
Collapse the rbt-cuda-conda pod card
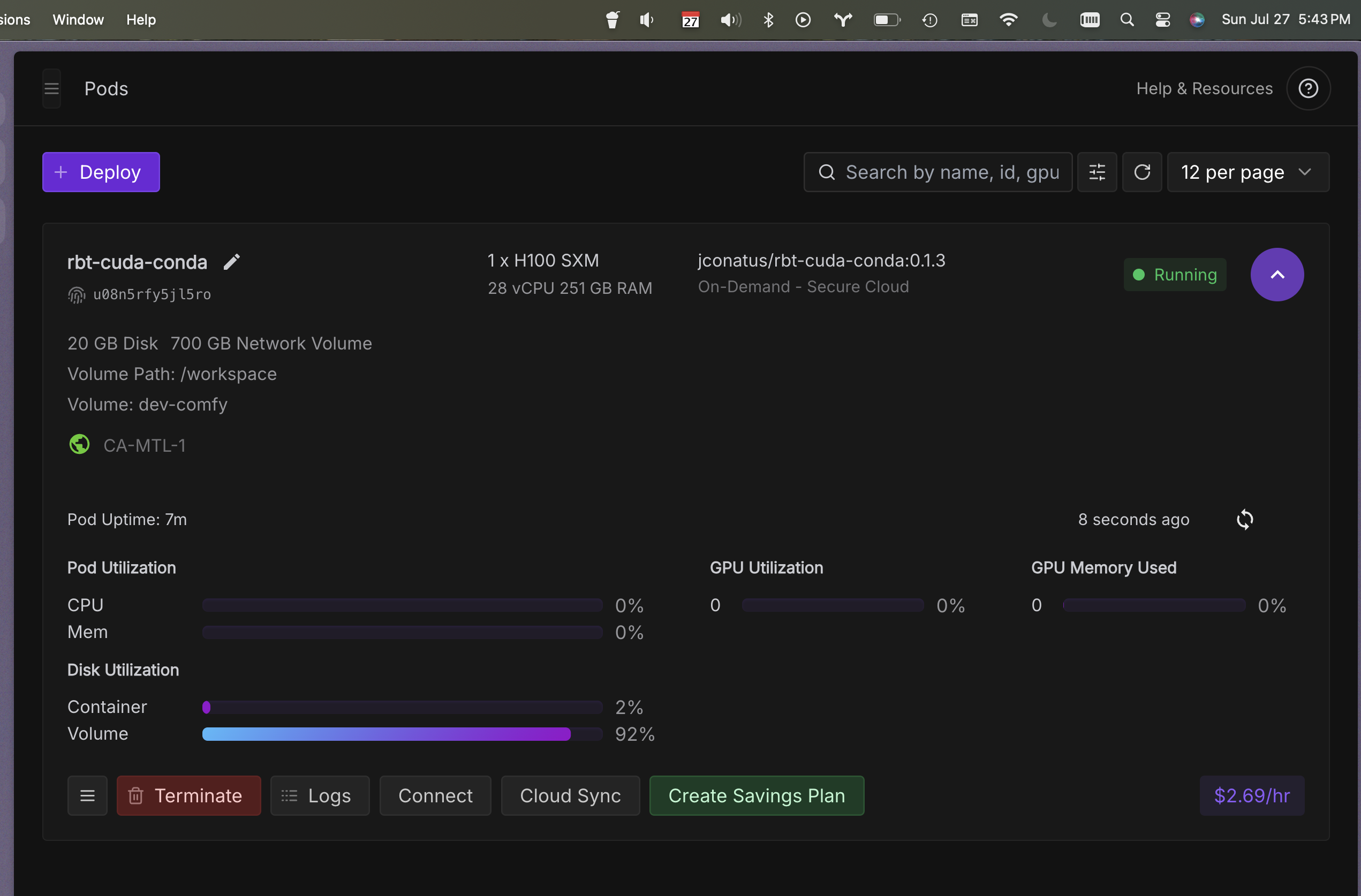coord(1276,275)
